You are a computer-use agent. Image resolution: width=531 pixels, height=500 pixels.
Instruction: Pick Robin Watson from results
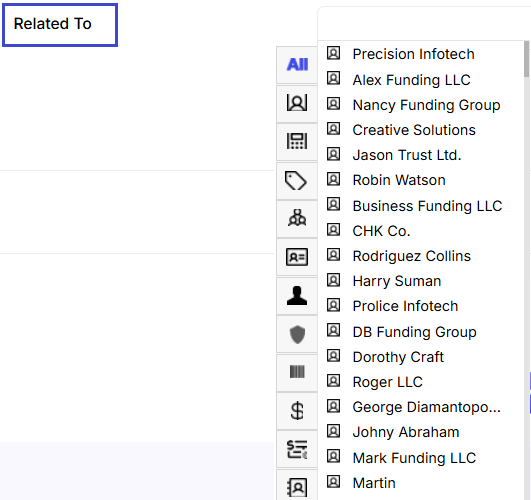click(399, 180)
